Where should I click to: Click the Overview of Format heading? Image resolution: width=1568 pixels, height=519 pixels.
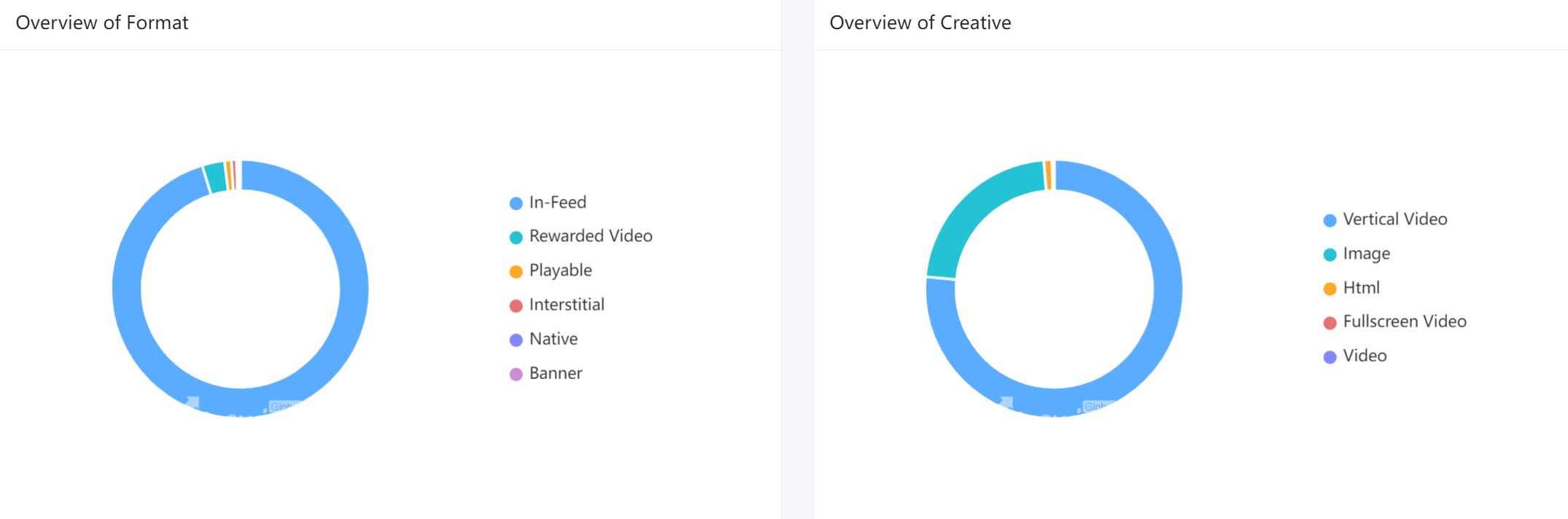[102, 23]
